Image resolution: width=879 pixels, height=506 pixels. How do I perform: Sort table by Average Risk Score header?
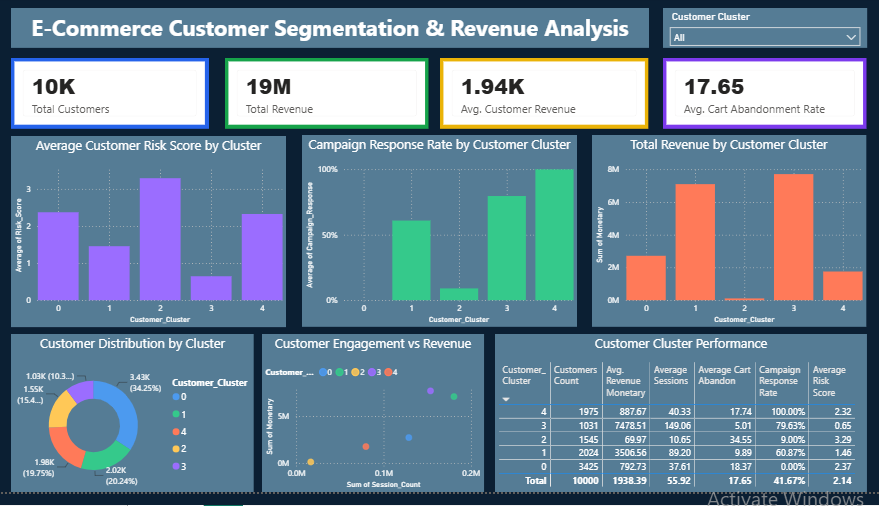[x=829, y=381]
